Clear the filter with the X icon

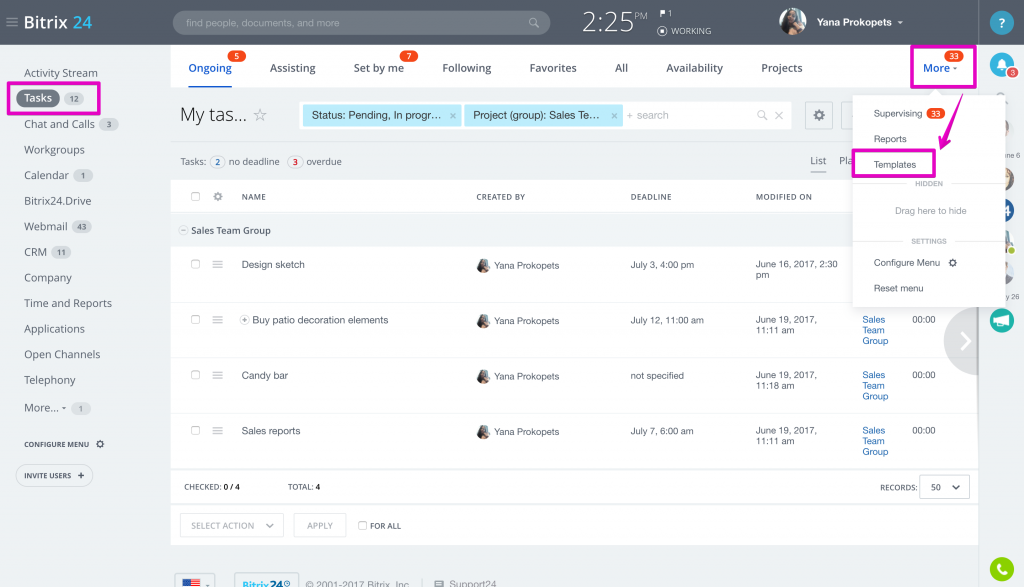tap(778, 115)
